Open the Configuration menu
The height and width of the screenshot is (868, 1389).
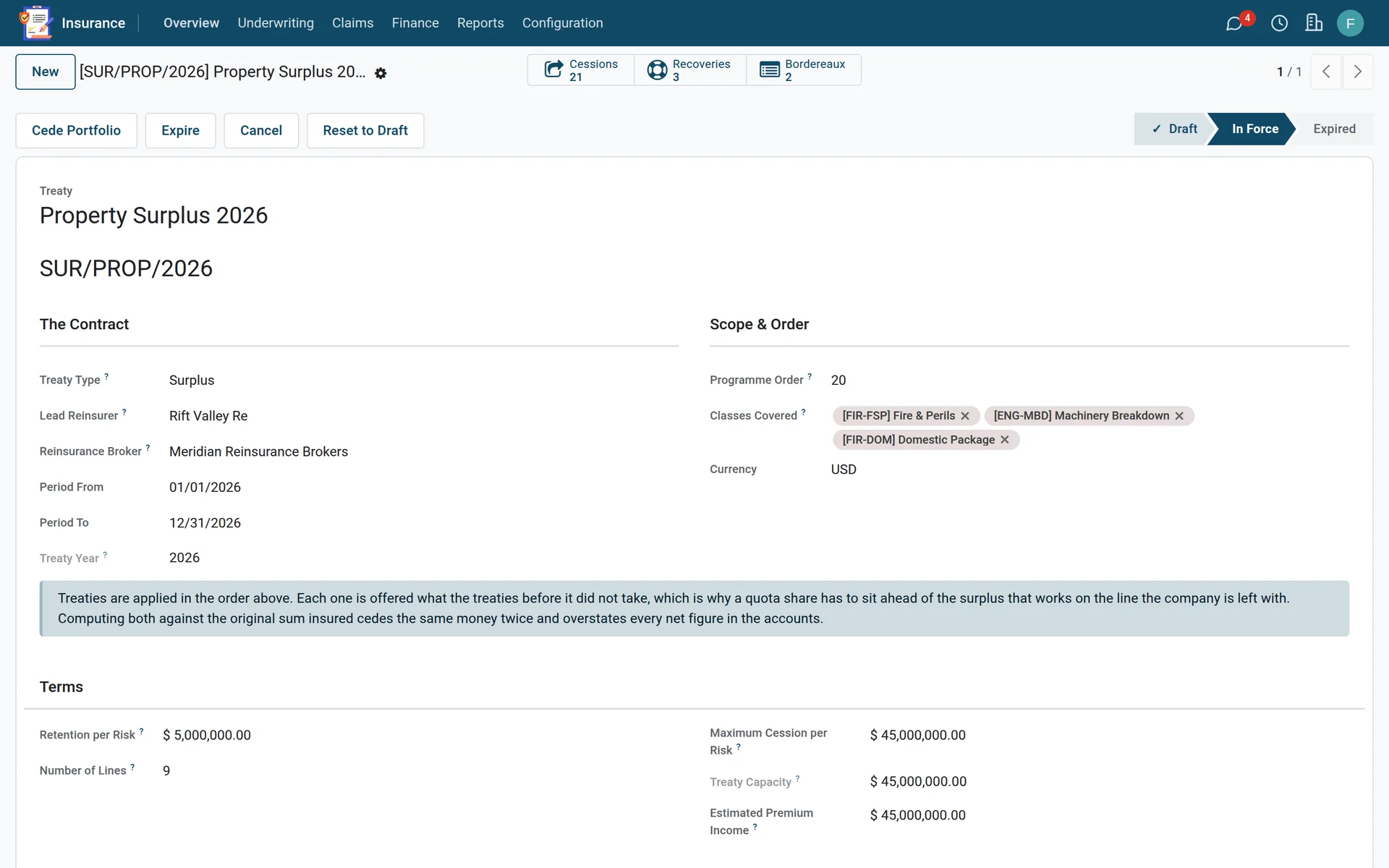pos(562,23)
